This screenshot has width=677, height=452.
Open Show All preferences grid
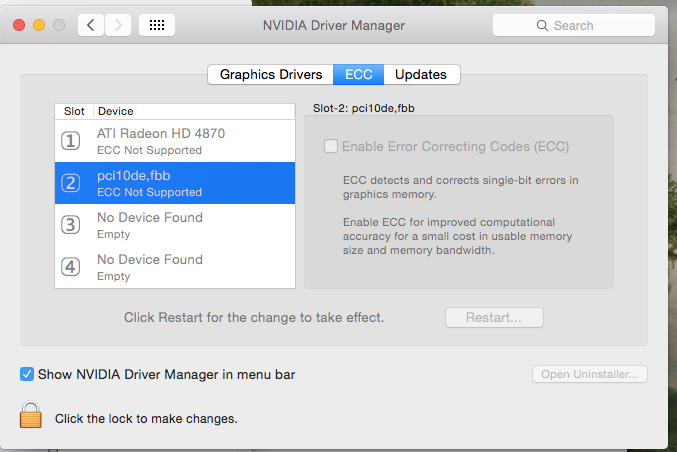click(x=157, y=25)
